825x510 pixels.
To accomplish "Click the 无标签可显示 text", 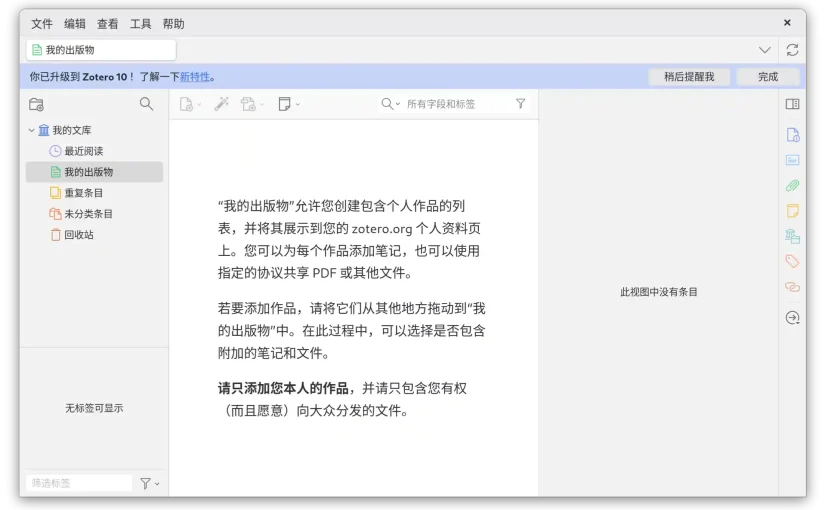I will [94, 408].
